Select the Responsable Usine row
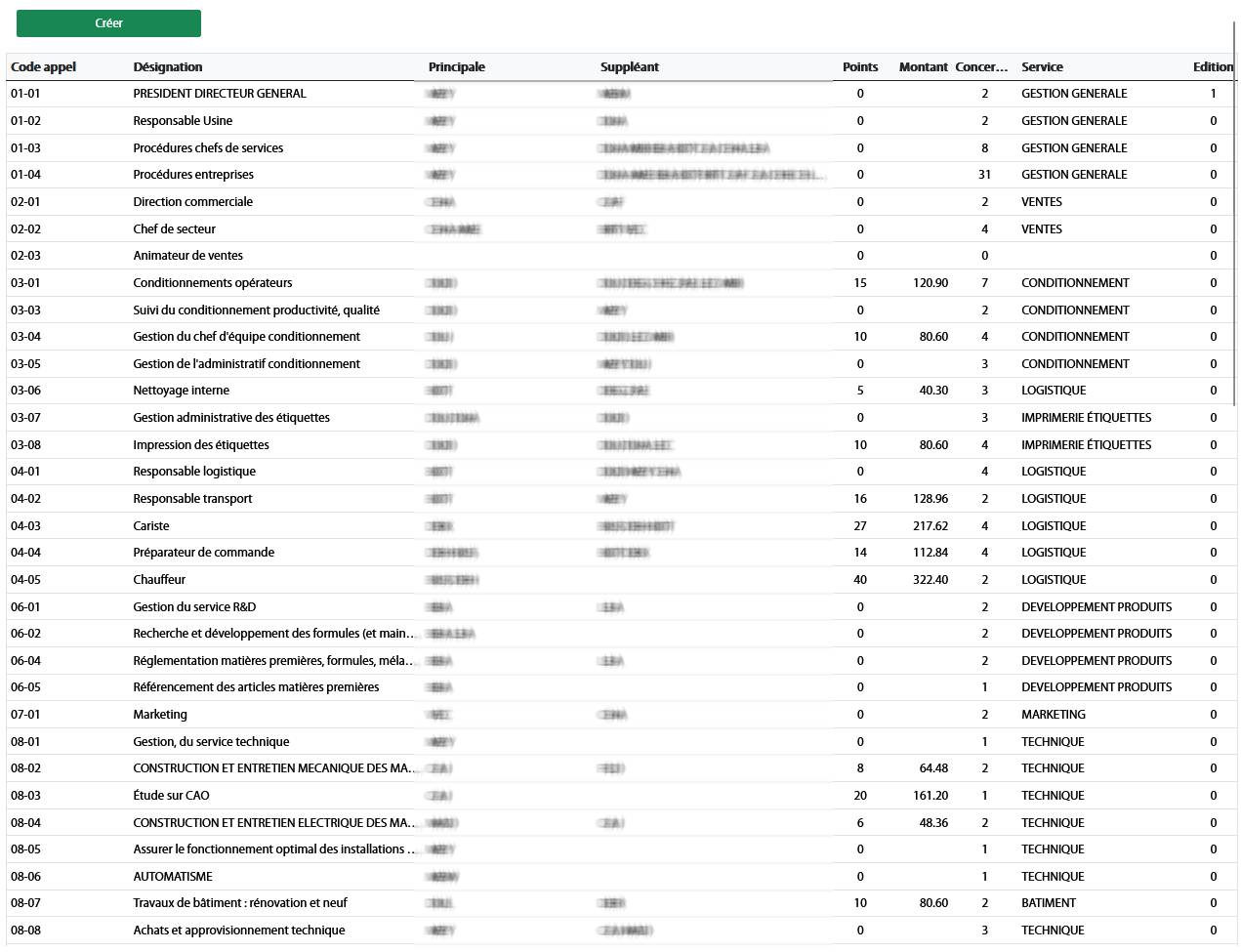The image size is (1241, 952). (x=621, y=121)
